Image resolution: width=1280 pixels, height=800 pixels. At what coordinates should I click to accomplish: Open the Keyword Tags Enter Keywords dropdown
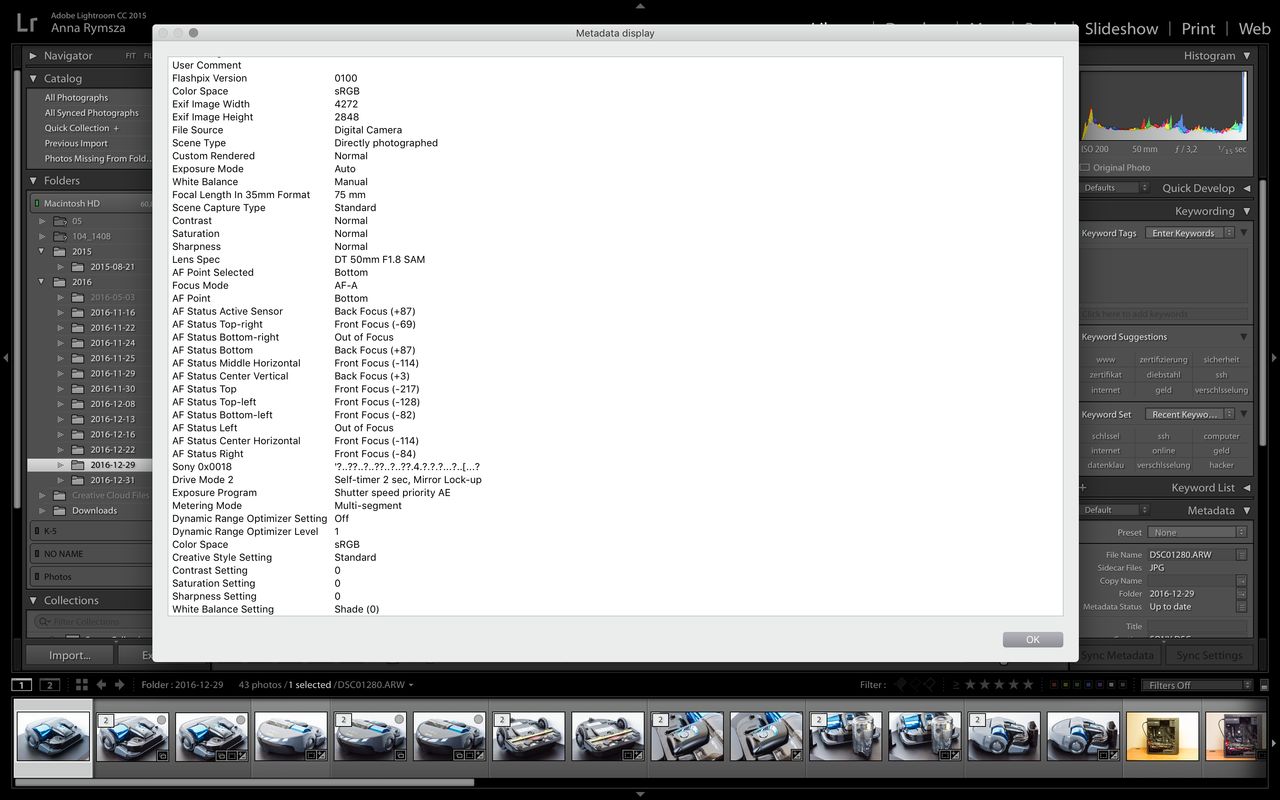coord(1189,233)
